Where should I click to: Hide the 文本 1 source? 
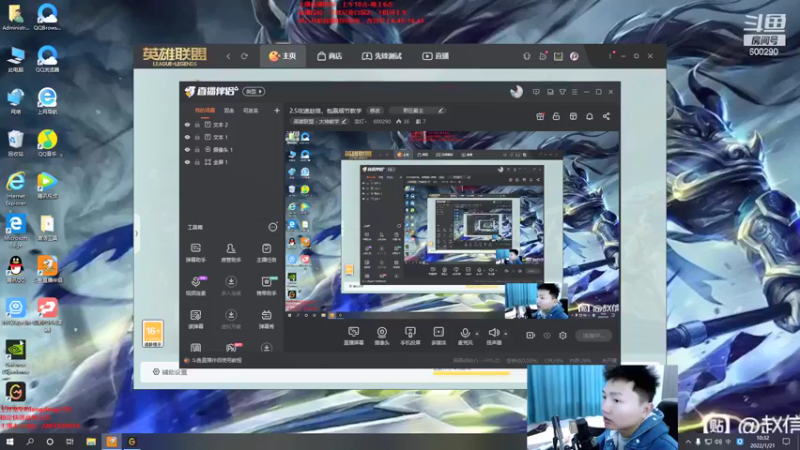click(187, 137)
